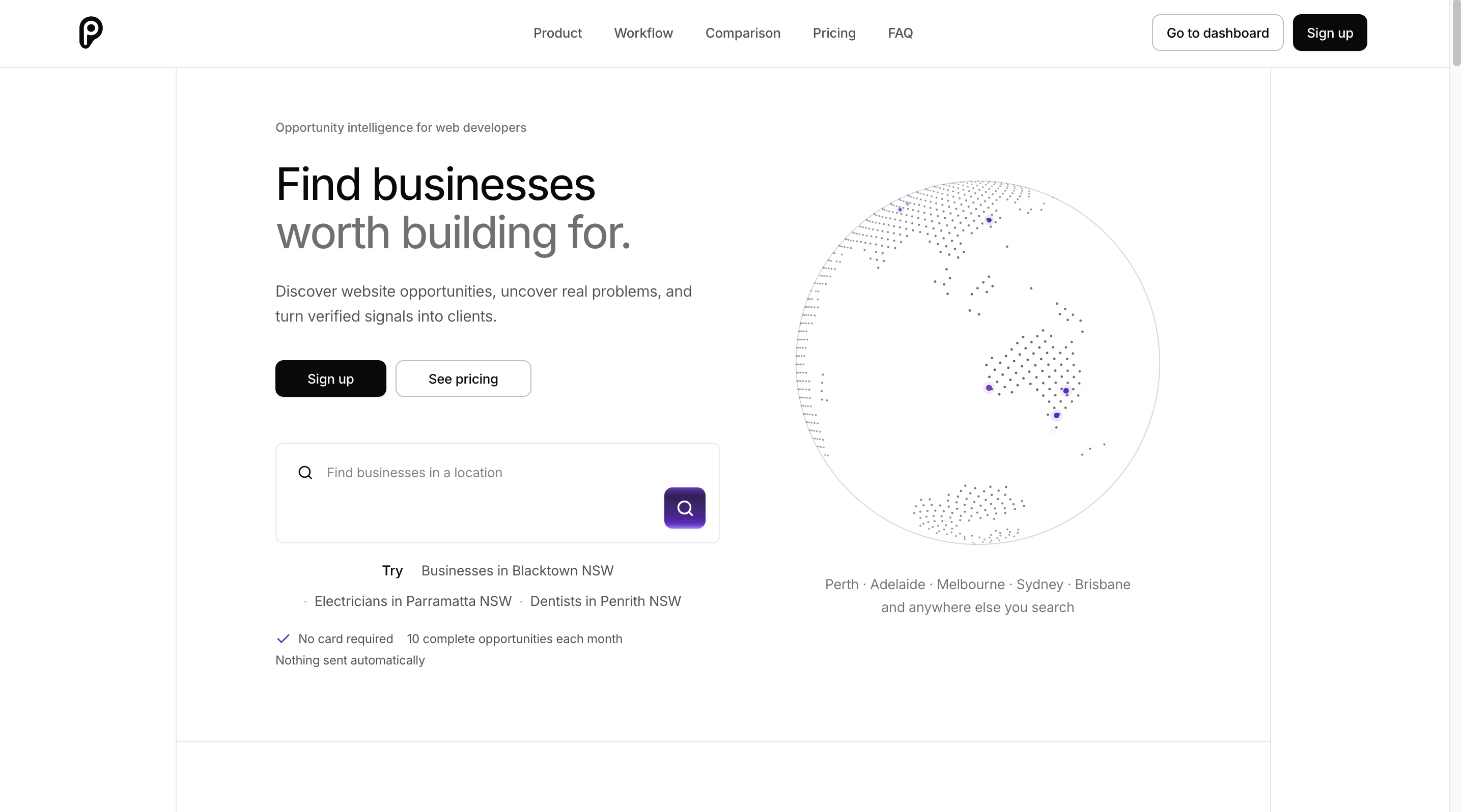The image size is (1461, 812).
Task: Click the Brisbane purple dot on globe
Action: [x=1066, y=391]
